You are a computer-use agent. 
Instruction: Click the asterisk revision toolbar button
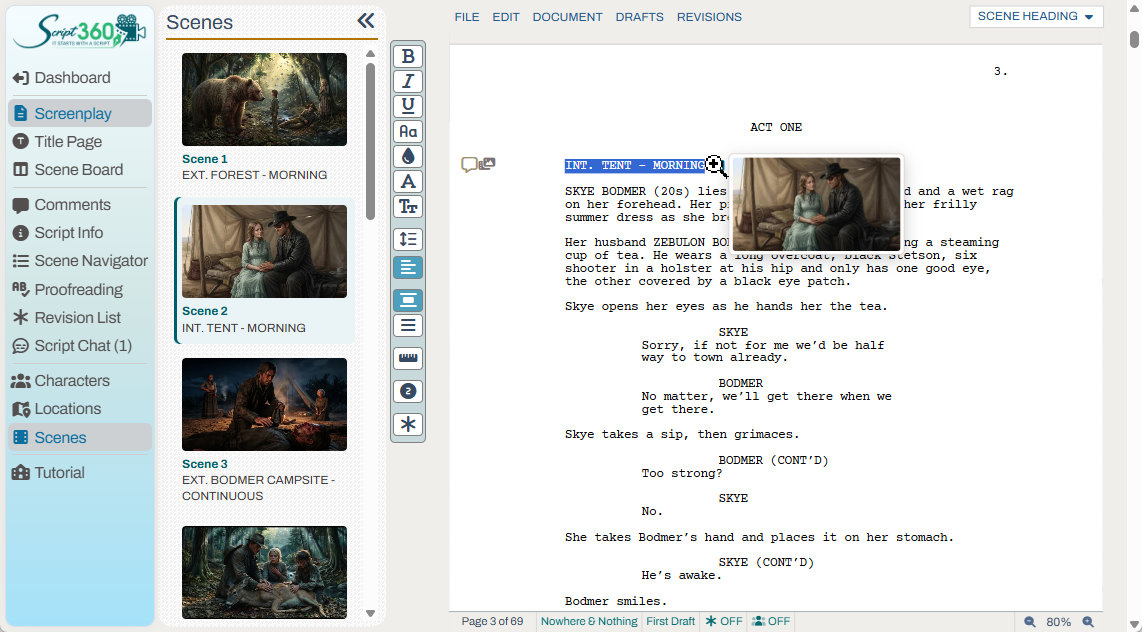pos(408,424)
